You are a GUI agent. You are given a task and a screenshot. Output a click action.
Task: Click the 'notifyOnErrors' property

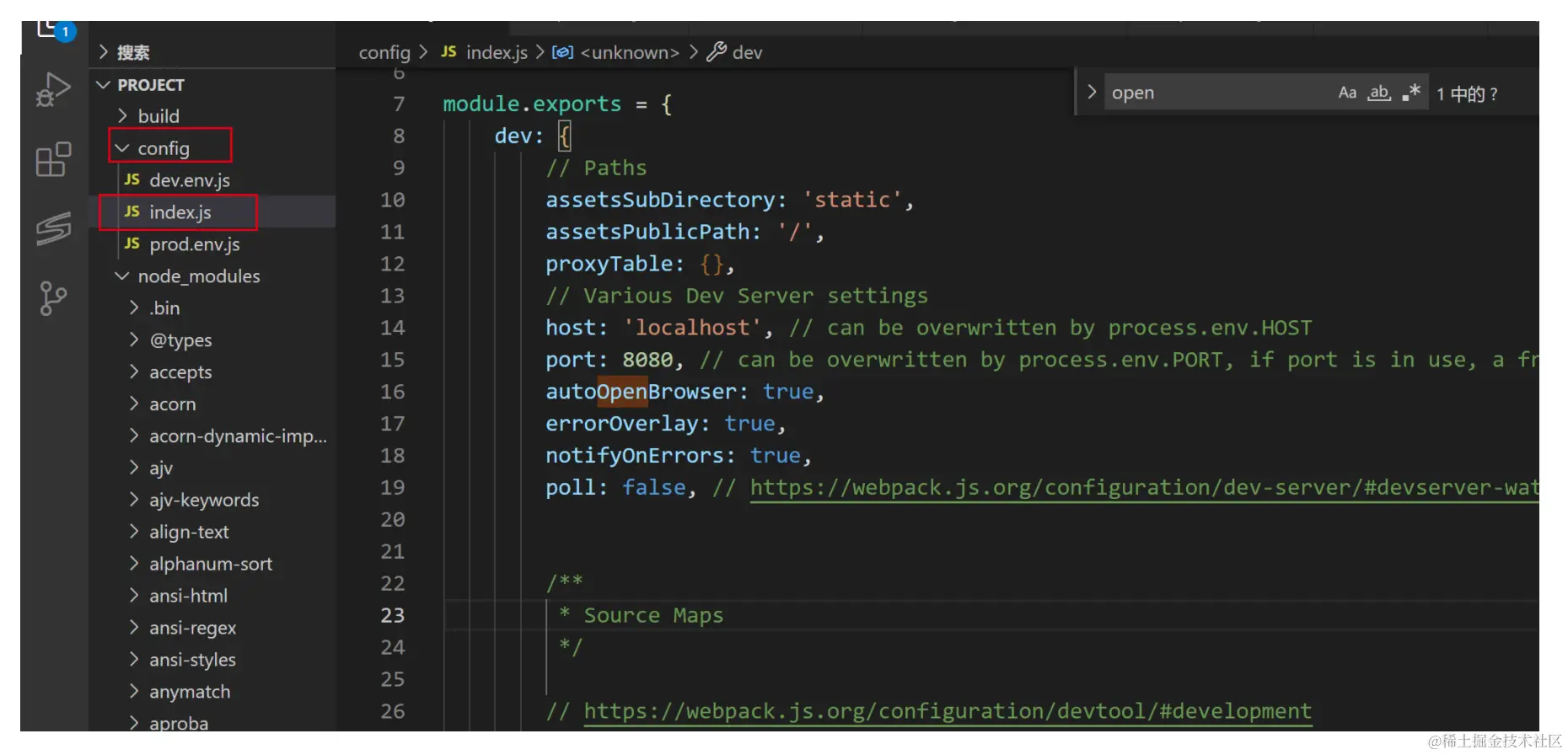pyautogui.click(x=635, y=456)
